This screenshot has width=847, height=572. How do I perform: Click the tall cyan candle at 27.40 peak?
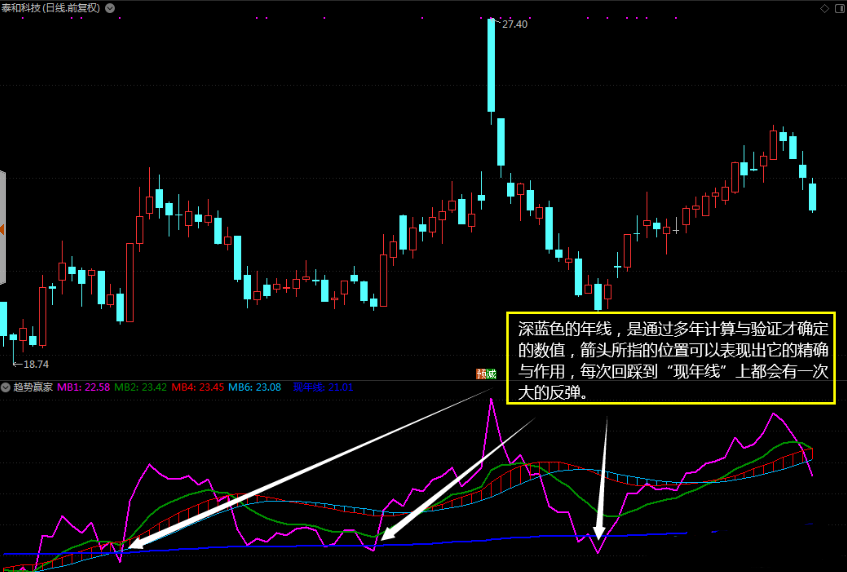point(491,65)
